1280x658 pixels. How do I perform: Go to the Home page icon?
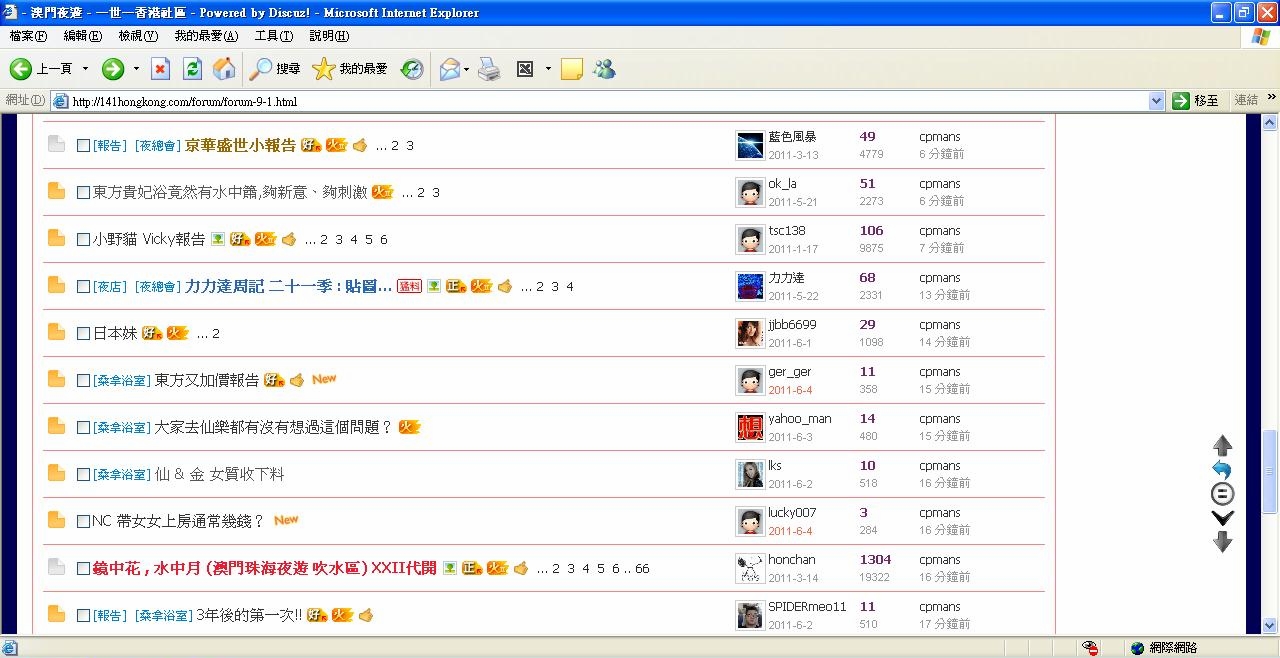pyautogui.click(x=224, y=69)
